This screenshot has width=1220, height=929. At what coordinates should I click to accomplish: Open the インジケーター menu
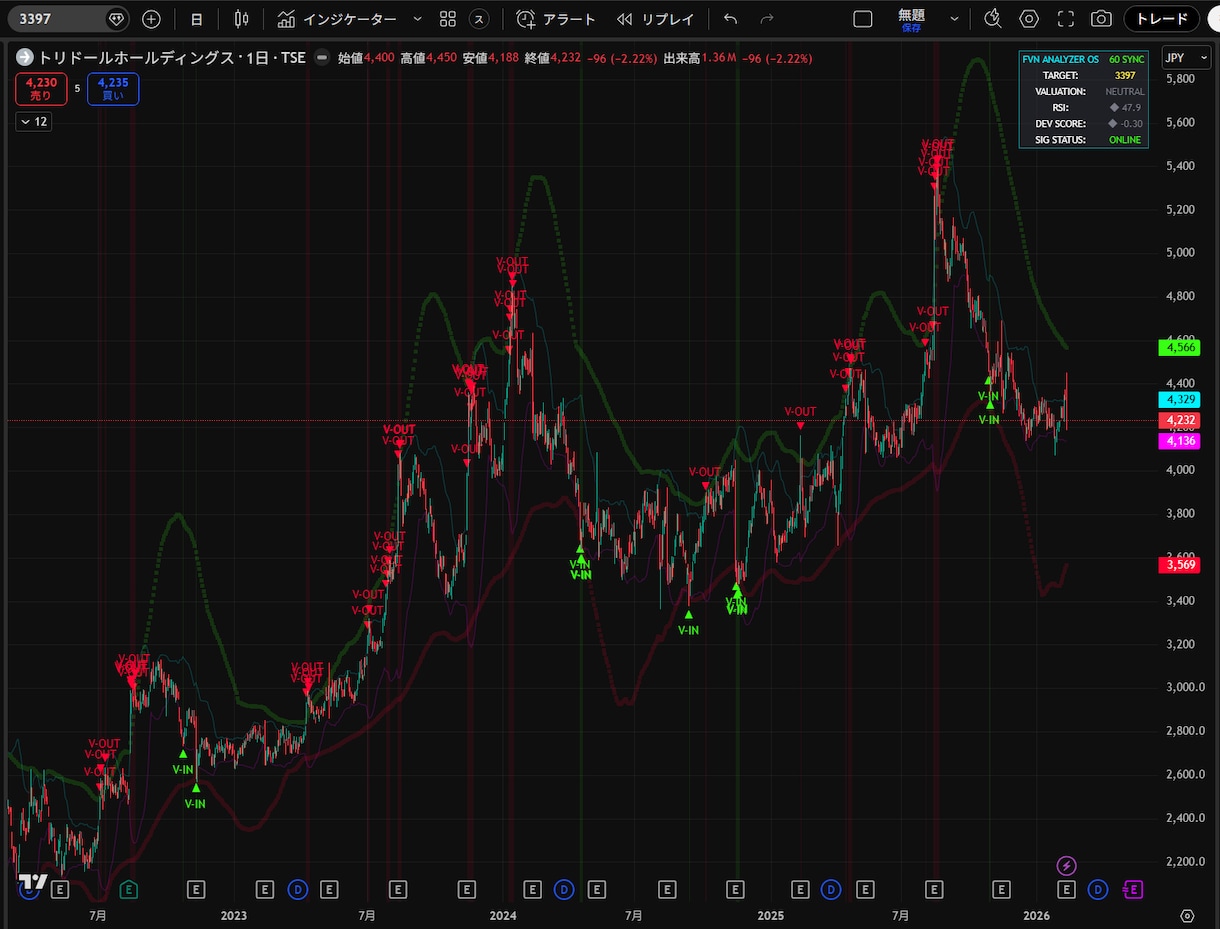click(x=337, y=19)
